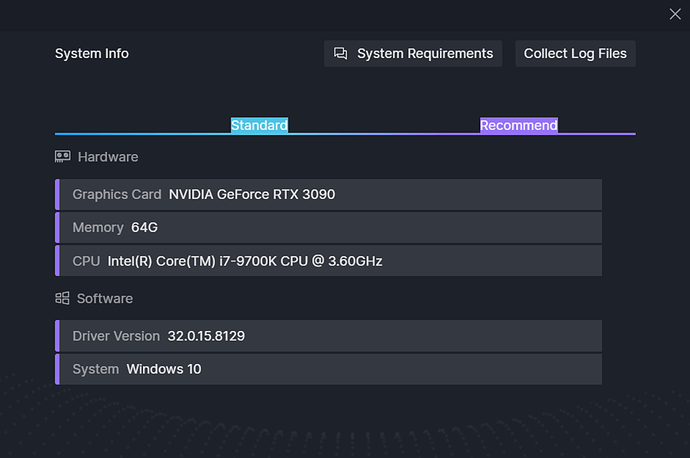This screenshot has height=458, width=690.
Task: Switch to the Recommend tab
Action: click(518, 125)
